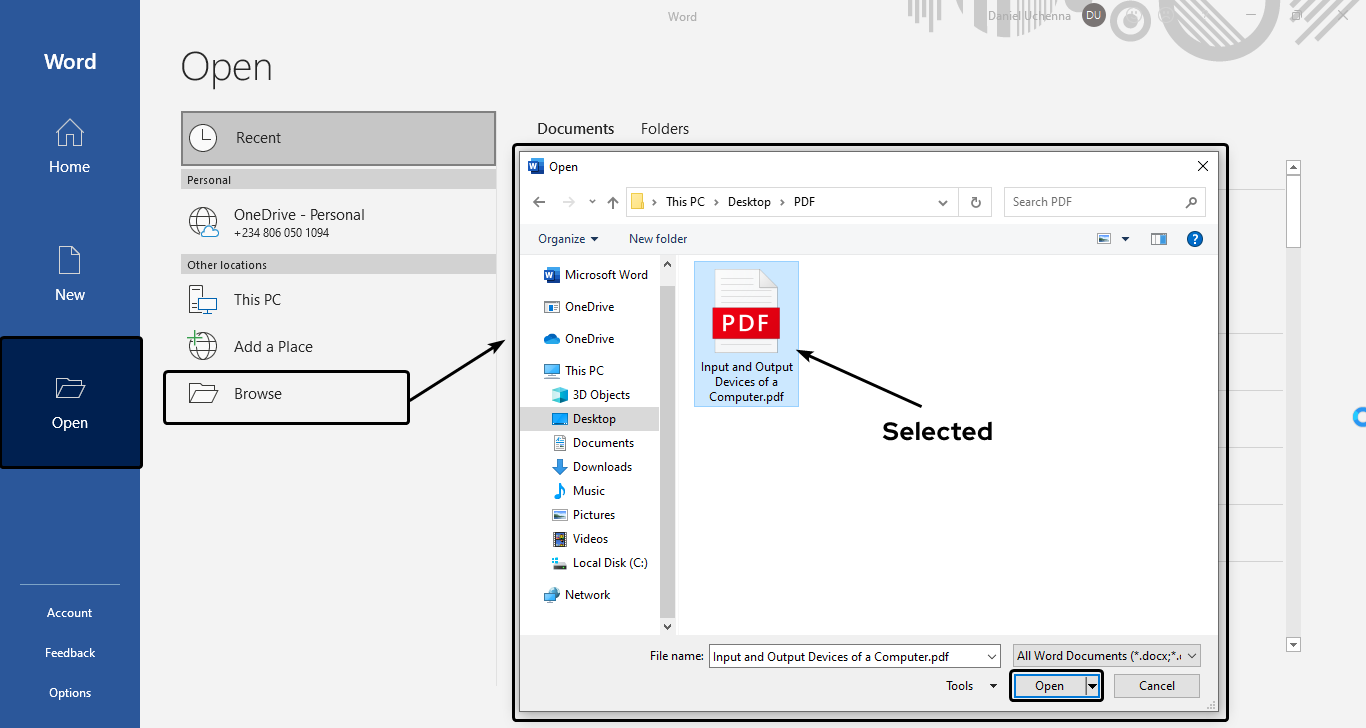The height and width of the screenshot is (728, 1366).
Task: Select the New document icon
Action: pyautogui.click(x=69, y=260)
